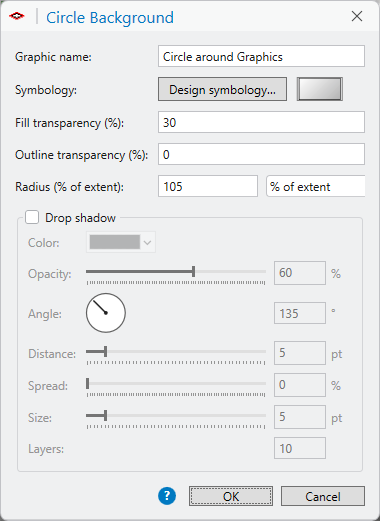
Task: Open help via the blue question mark icon
Action: [167, 496]
